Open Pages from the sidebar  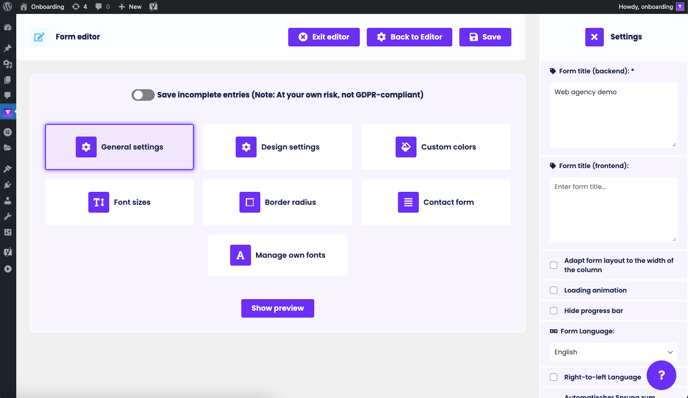tap(7, 80)
